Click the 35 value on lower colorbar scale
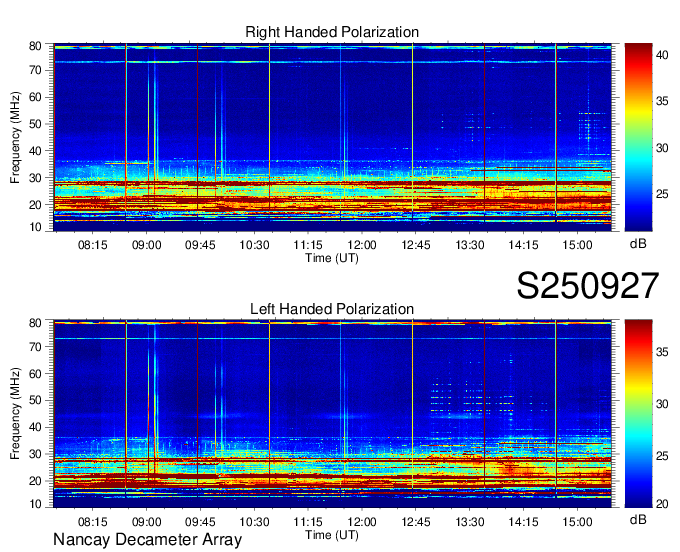 click(664, 351)
